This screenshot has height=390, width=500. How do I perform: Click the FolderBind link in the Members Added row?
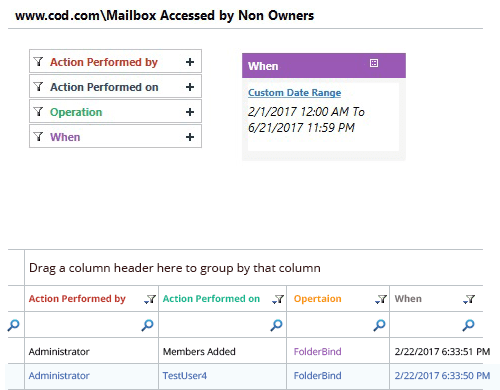317,351
